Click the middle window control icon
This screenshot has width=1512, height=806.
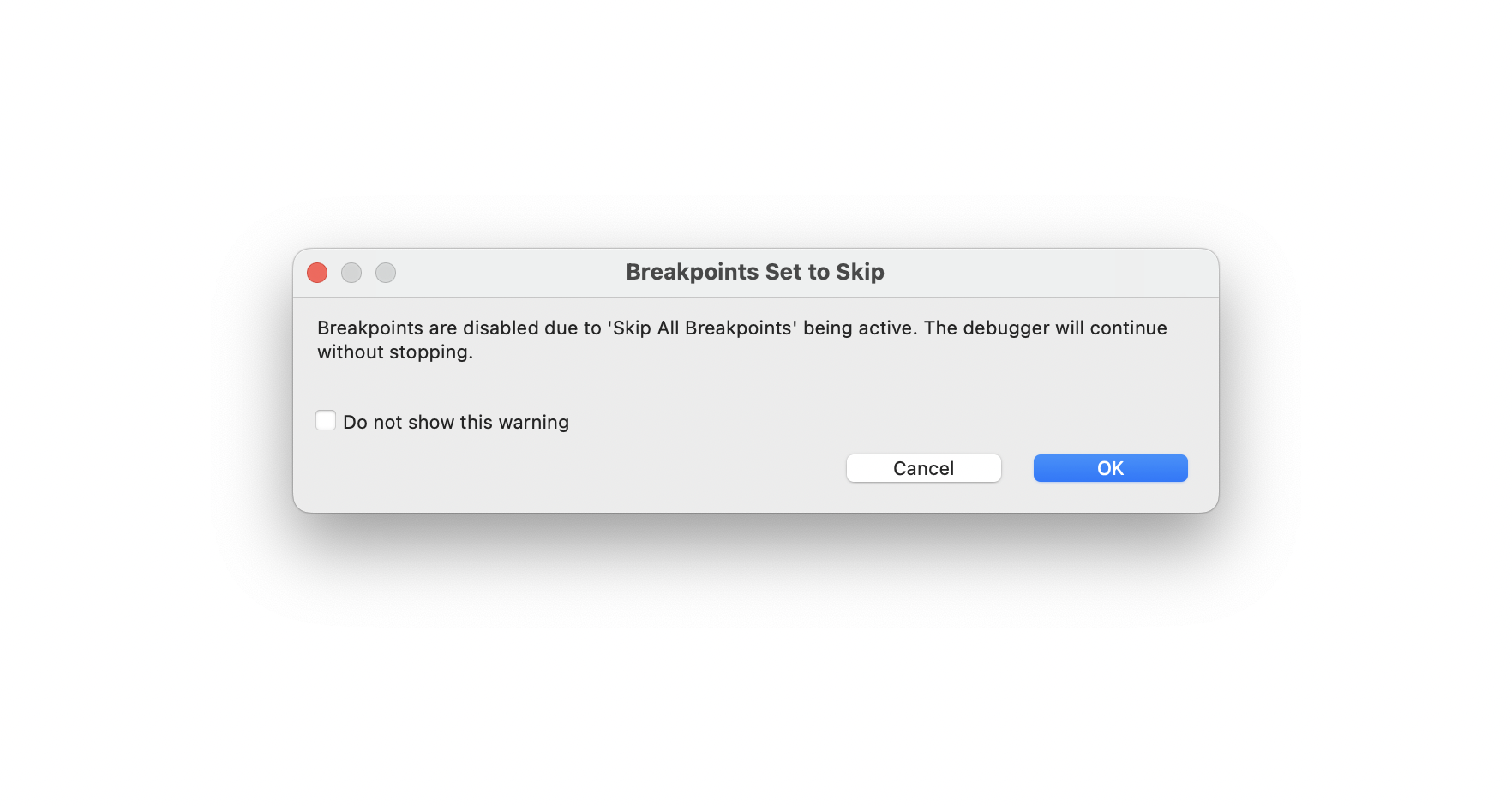point(352,273)
